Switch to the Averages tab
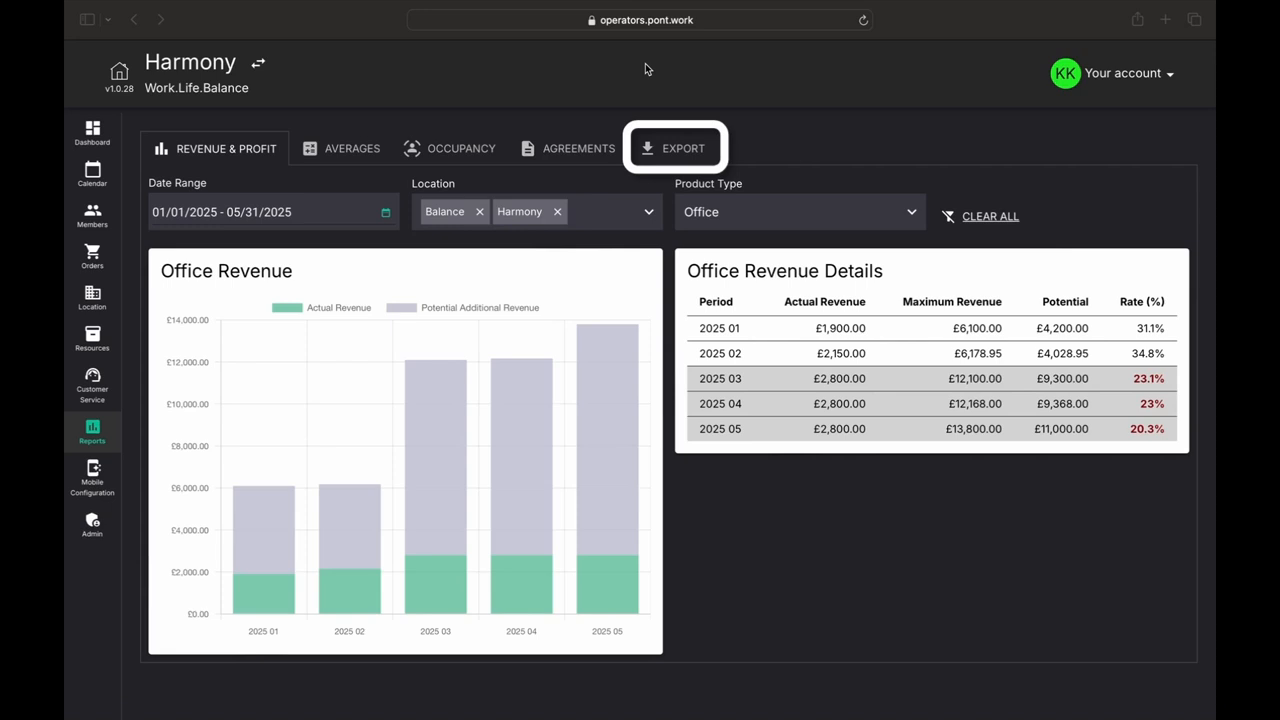This screenshot has width=1280, height=720. 341,148
